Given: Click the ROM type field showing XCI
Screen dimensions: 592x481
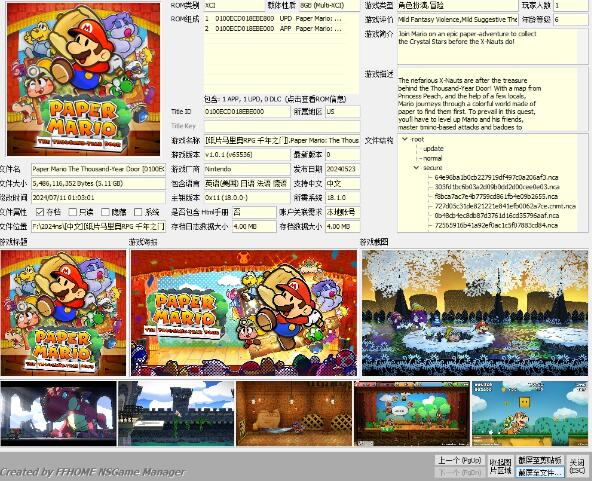Looking at the screenshot, I should (234, 5).
